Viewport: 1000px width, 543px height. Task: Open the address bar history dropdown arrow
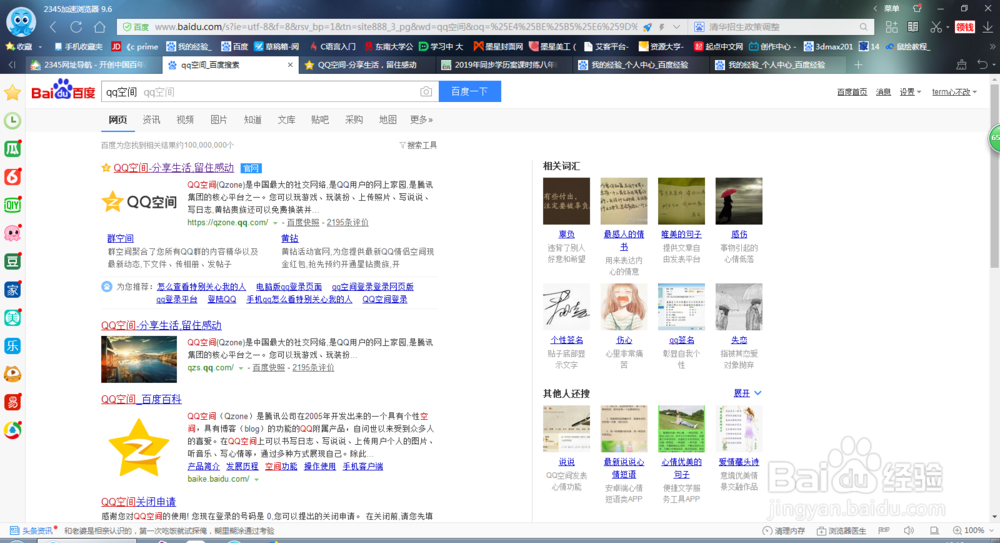point(676,27)
